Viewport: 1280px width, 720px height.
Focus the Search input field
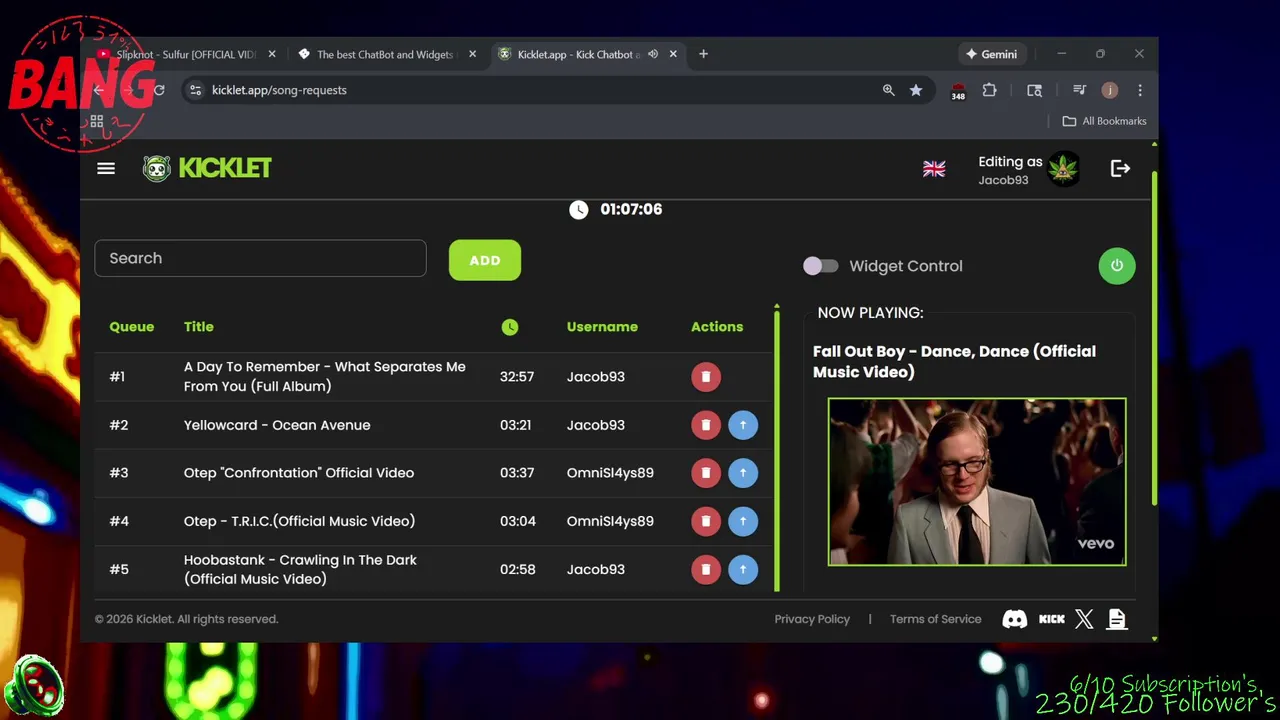[260, 258]
